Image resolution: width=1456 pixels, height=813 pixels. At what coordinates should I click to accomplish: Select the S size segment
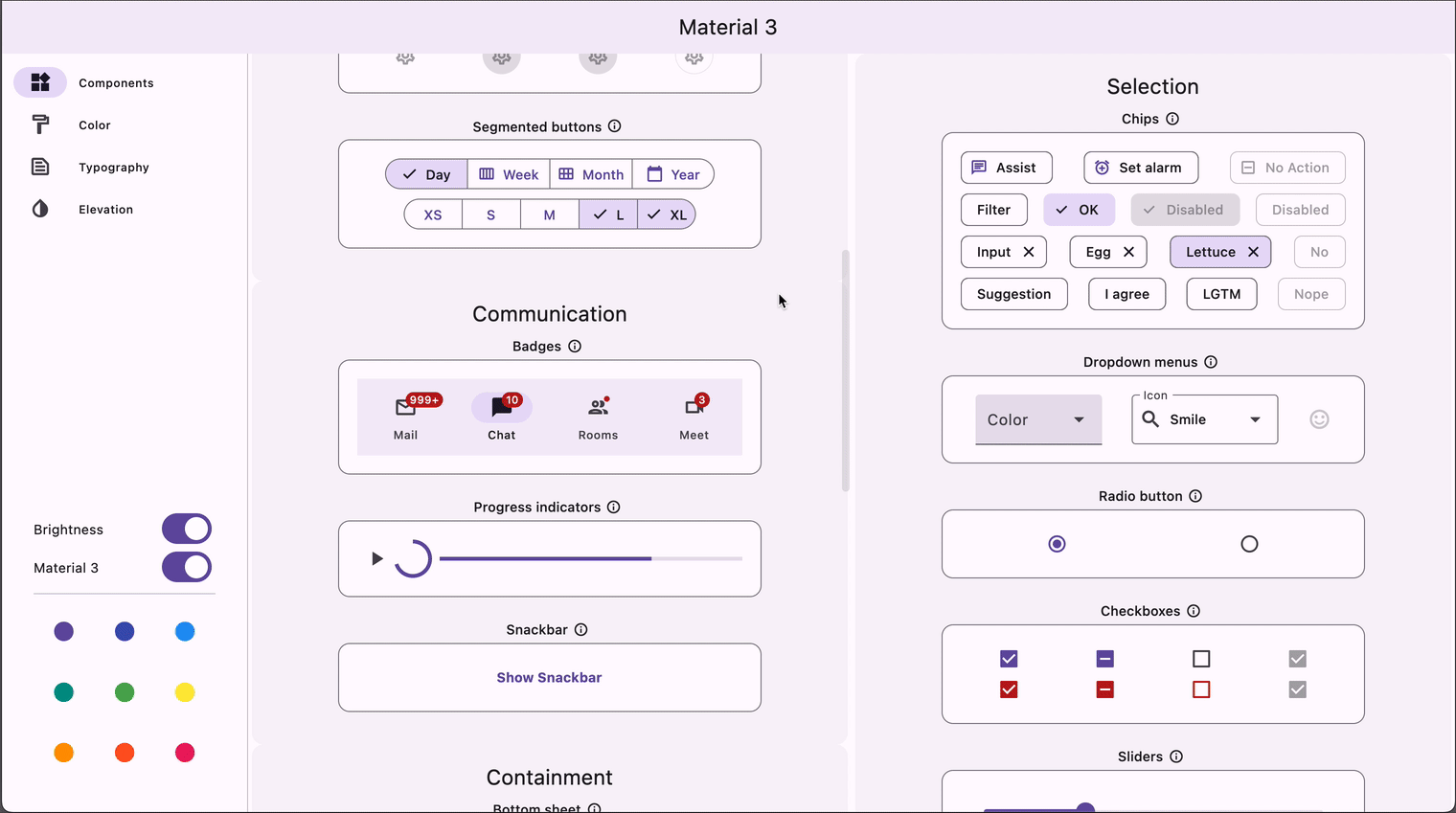[491, 215]
